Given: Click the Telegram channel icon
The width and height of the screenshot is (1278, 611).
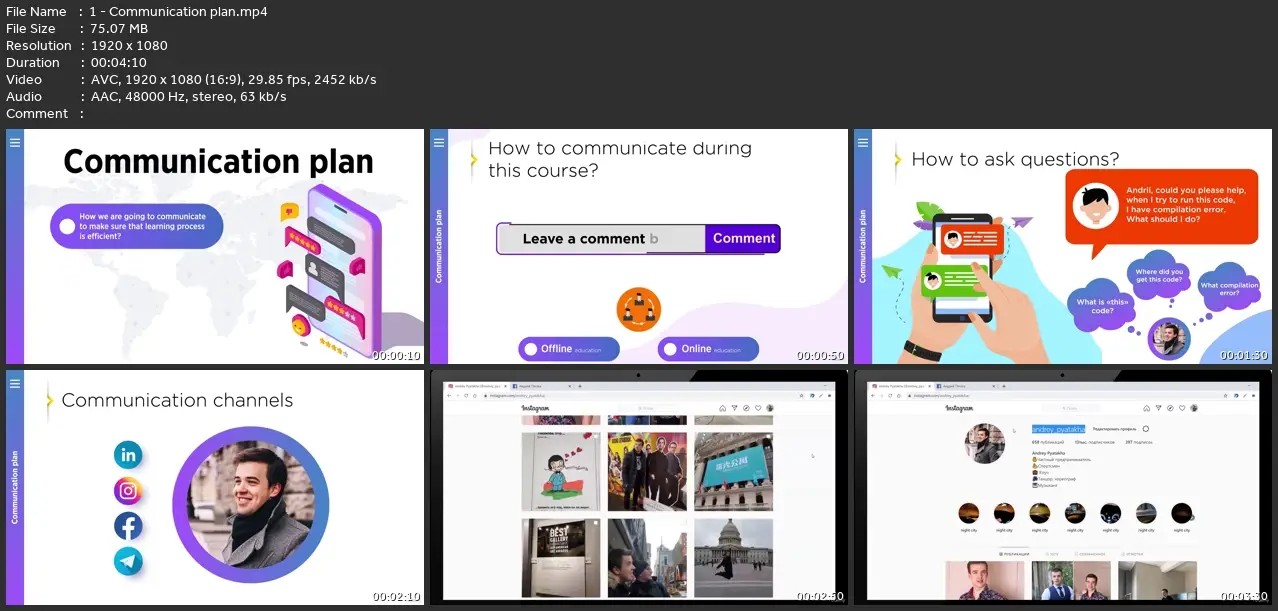Looking at the screenshot, I should coord(128,561).
